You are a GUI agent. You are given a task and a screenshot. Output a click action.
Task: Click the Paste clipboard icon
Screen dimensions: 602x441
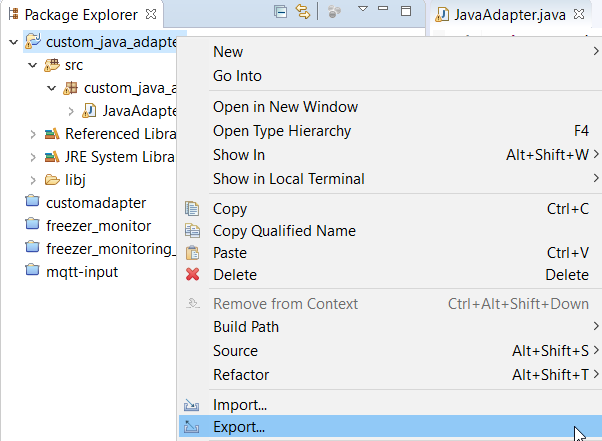click(x=192, y=253)
